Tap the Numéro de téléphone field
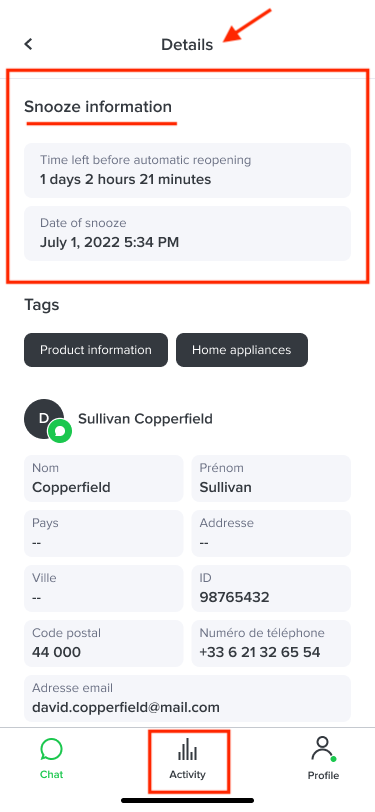 pos(271,643)
